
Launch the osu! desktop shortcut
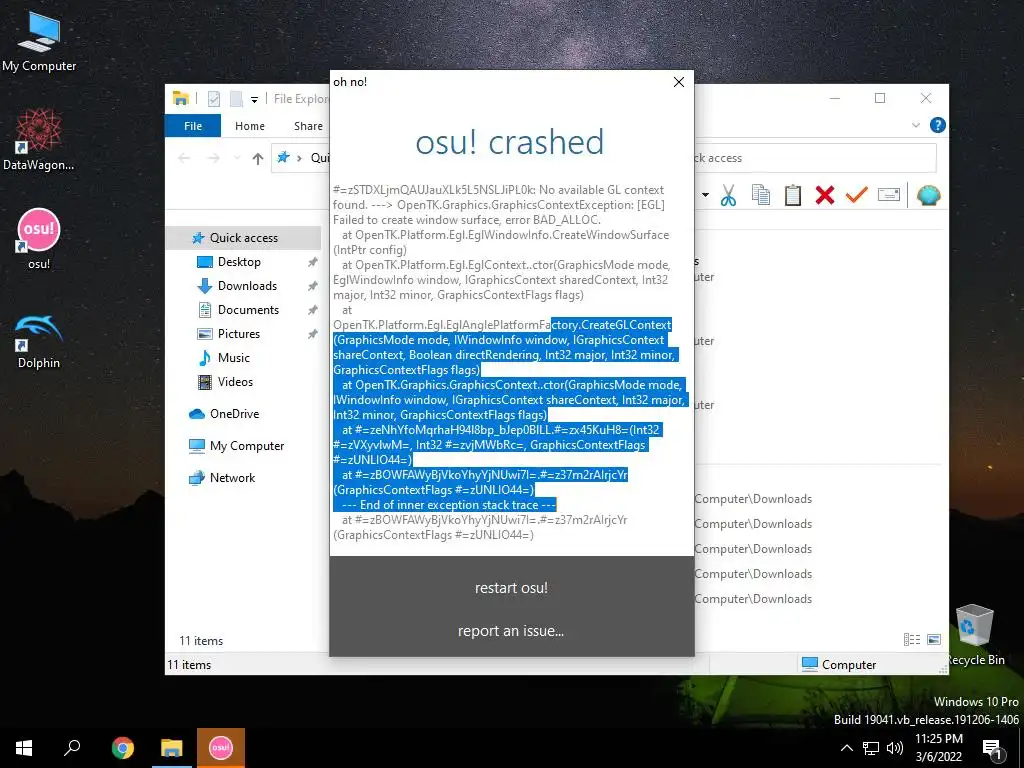pyautogui.click(x=39, y=238)
